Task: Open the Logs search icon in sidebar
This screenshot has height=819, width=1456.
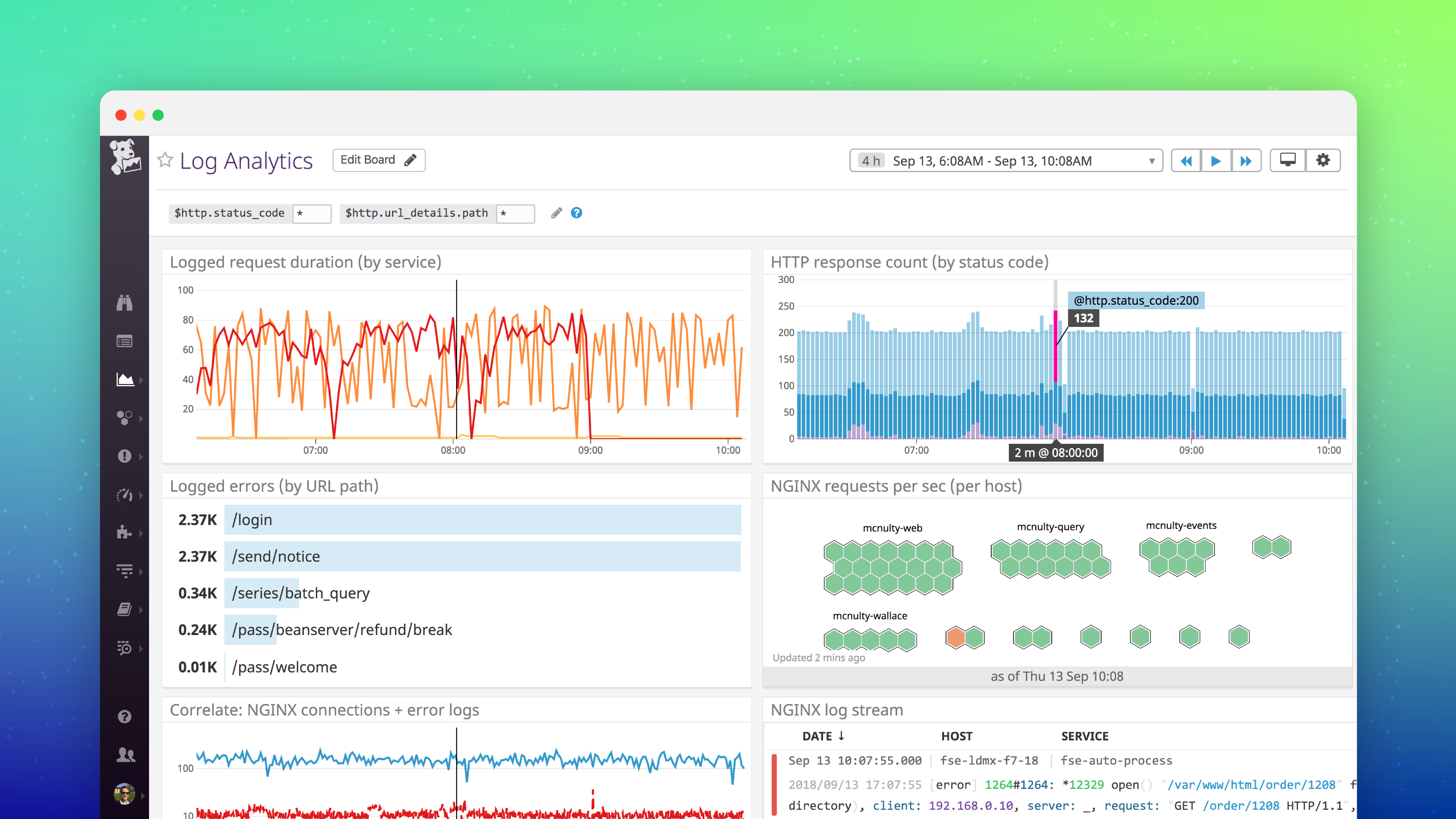Action: (125, 648)
